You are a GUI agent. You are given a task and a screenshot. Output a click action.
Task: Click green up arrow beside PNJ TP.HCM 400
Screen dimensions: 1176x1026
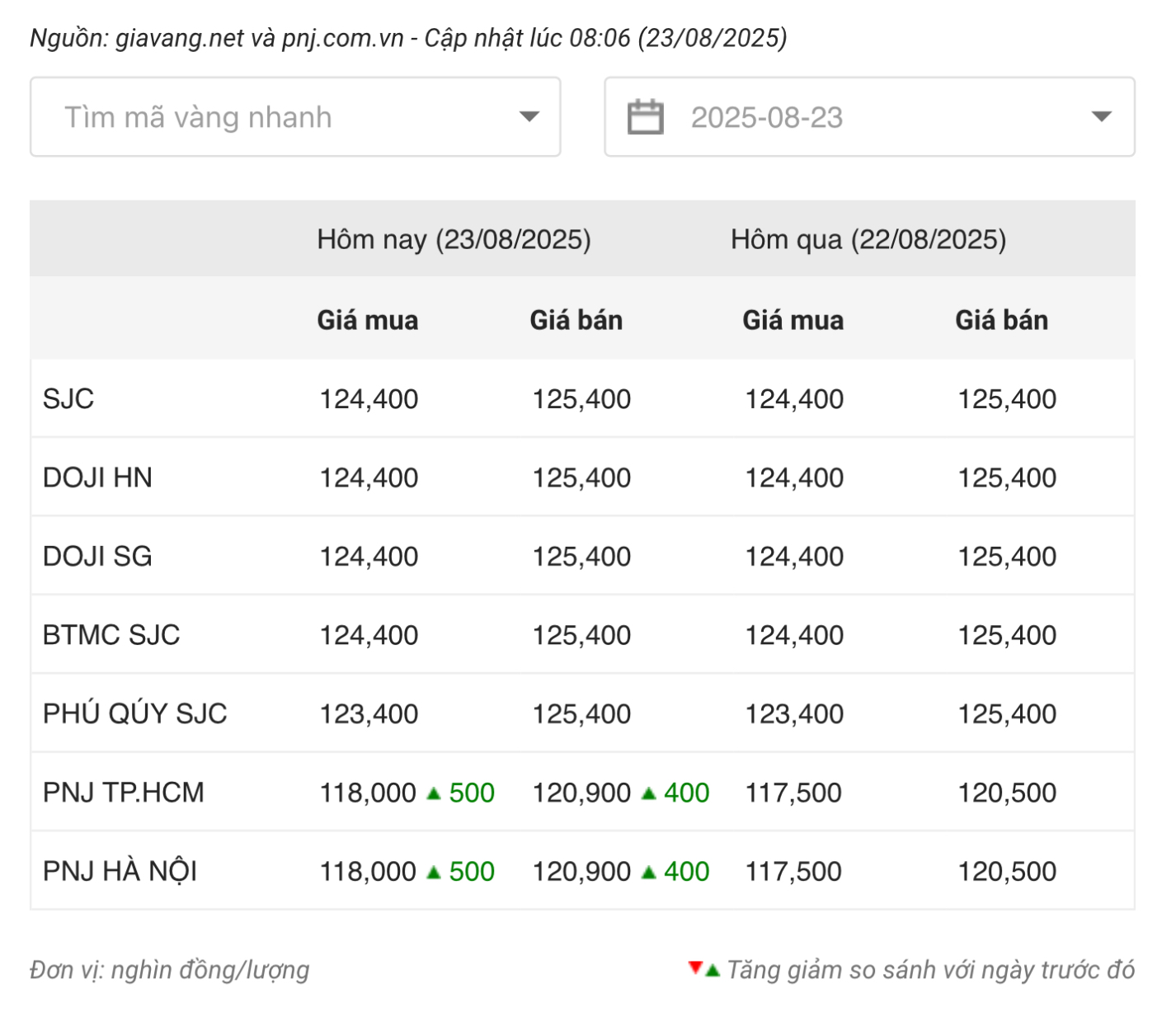tap(649, 793)
